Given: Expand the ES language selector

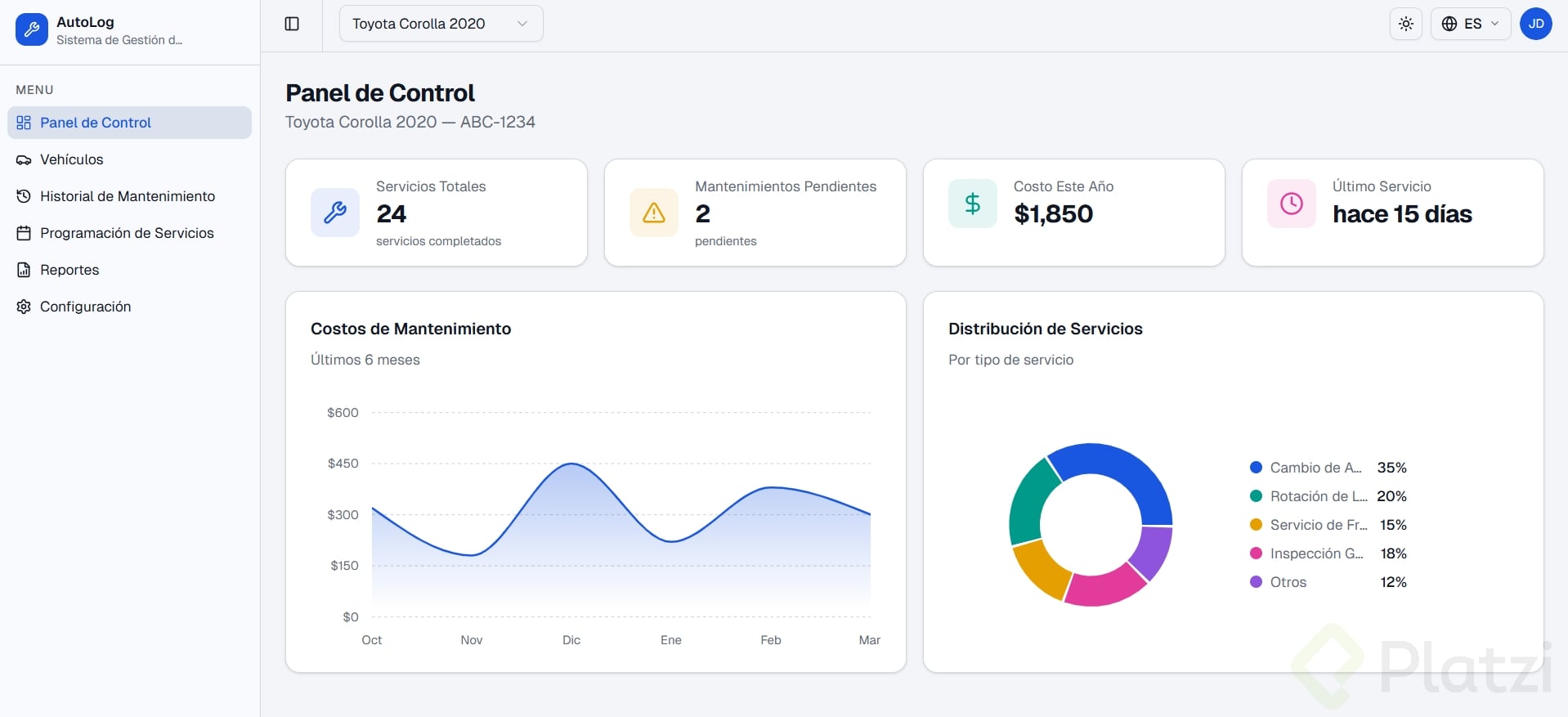Looking at the screenshot, I should (1471, 24).
